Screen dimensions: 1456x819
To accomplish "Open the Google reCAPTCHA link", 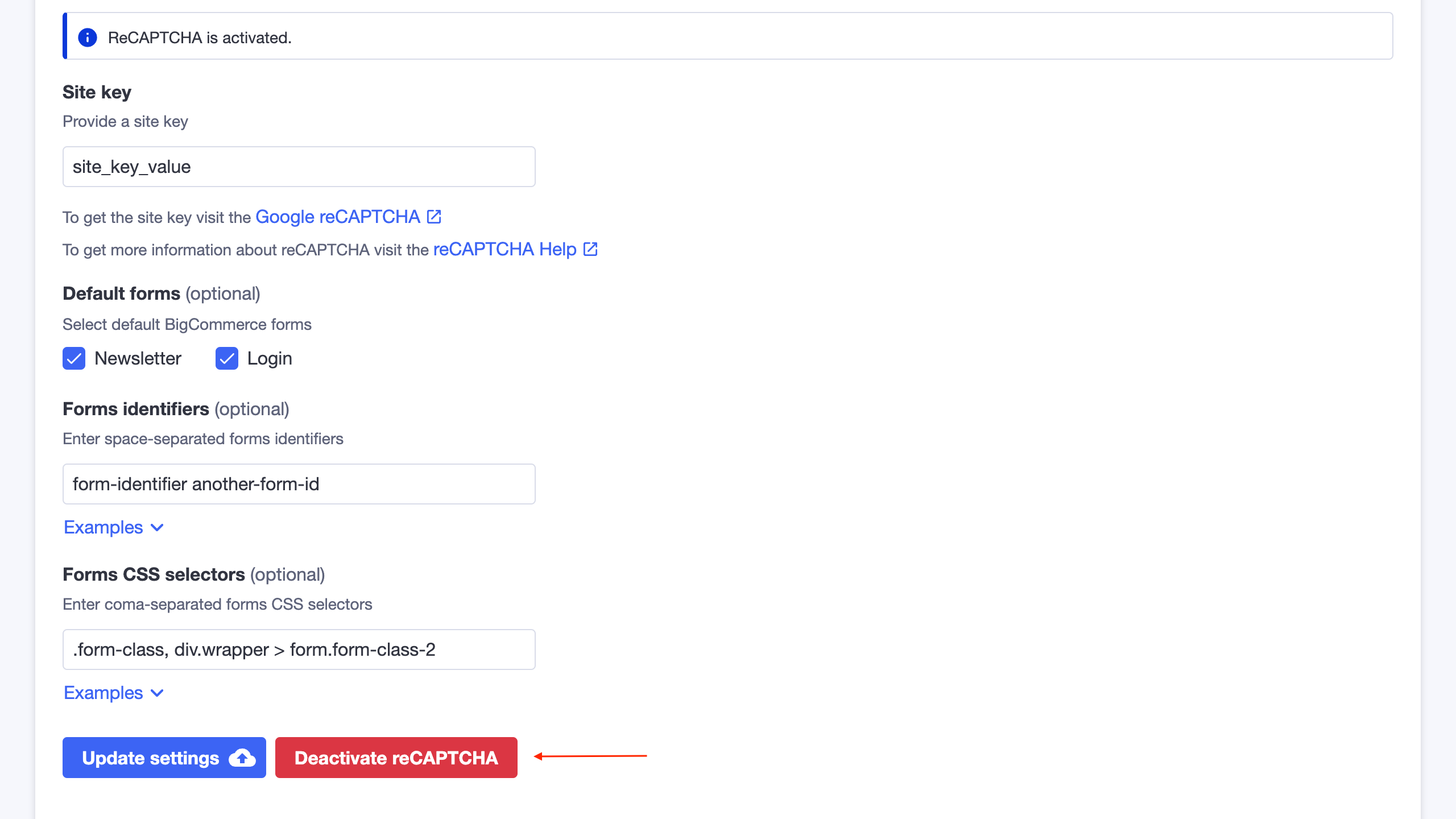I will click(339, 217).
